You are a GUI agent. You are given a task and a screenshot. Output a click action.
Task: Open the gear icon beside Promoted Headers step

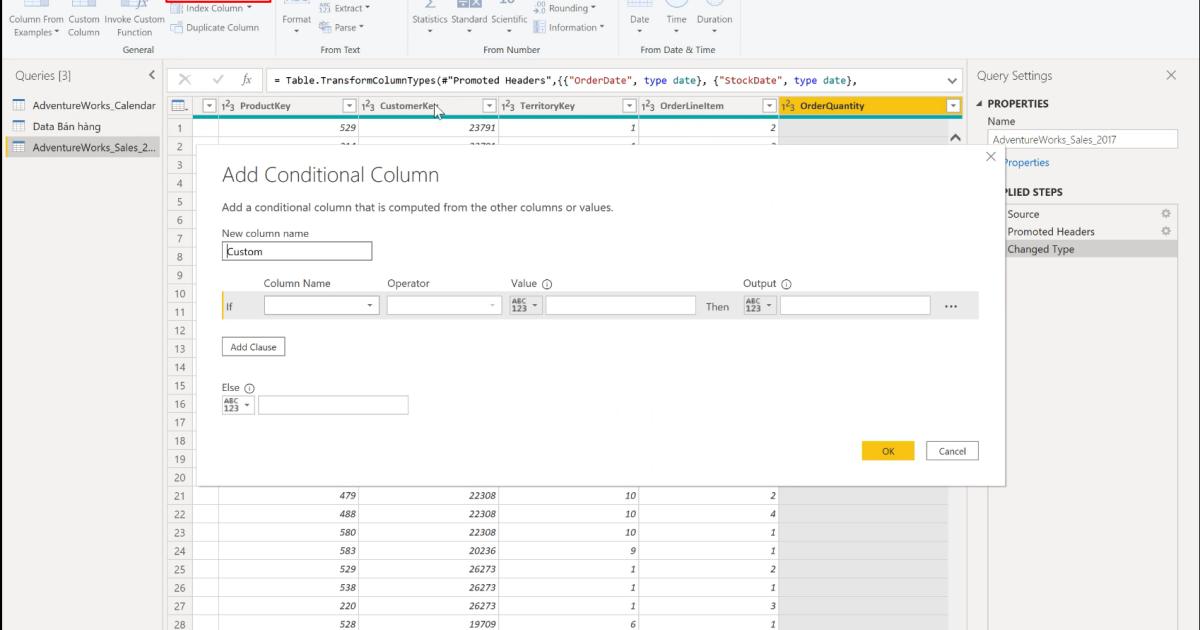(1164, 231)
